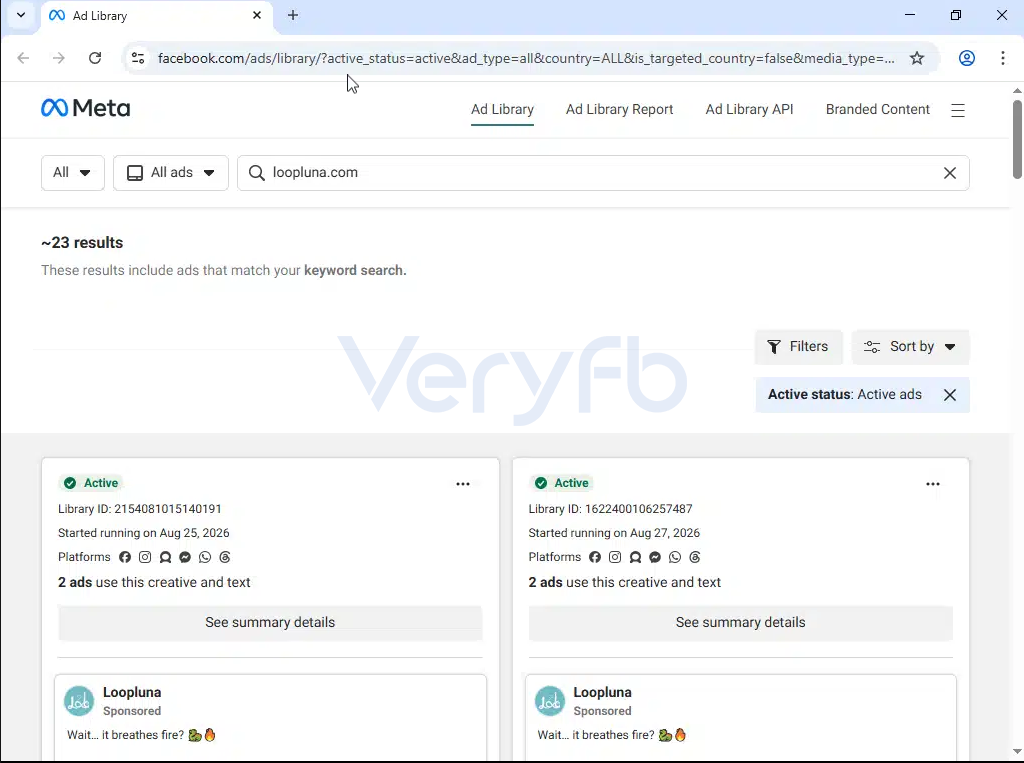Image resolution: width=1024 pixels, height=763 pixels.
Task: Open options menu for ad 1622400106257487
Action: 933,484
